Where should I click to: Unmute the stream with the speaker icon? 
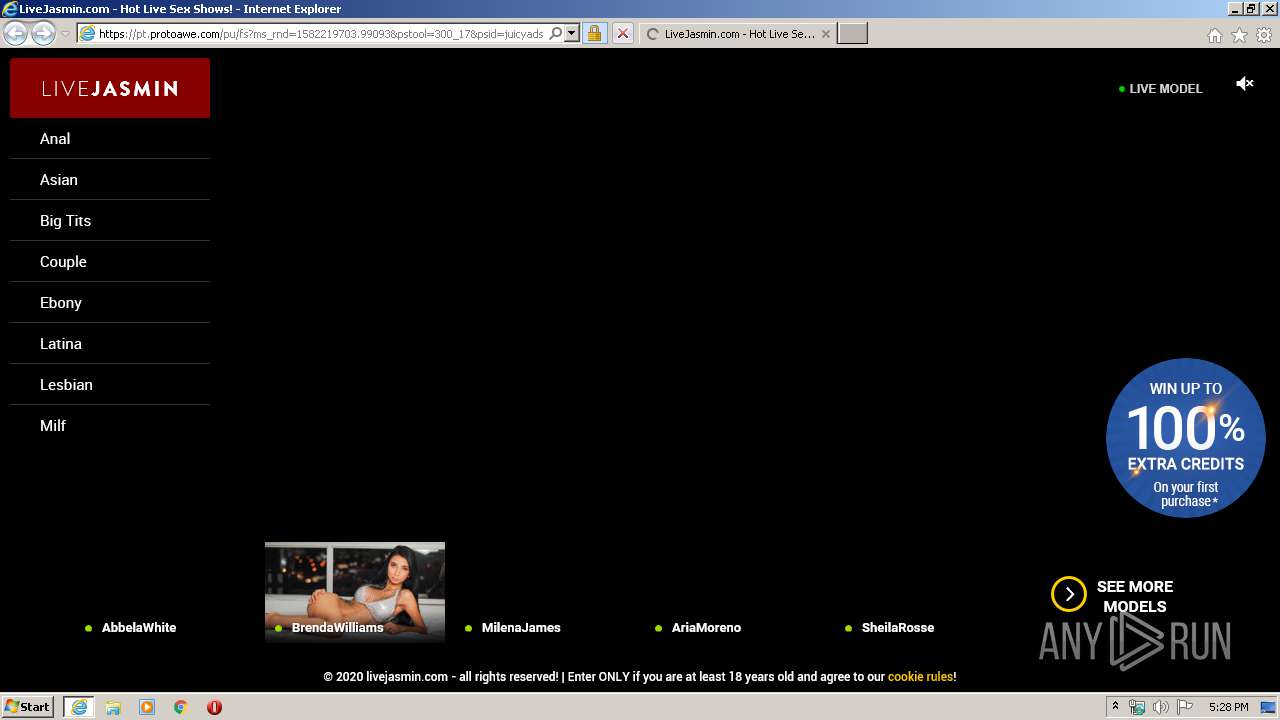tap(1245, 84)
